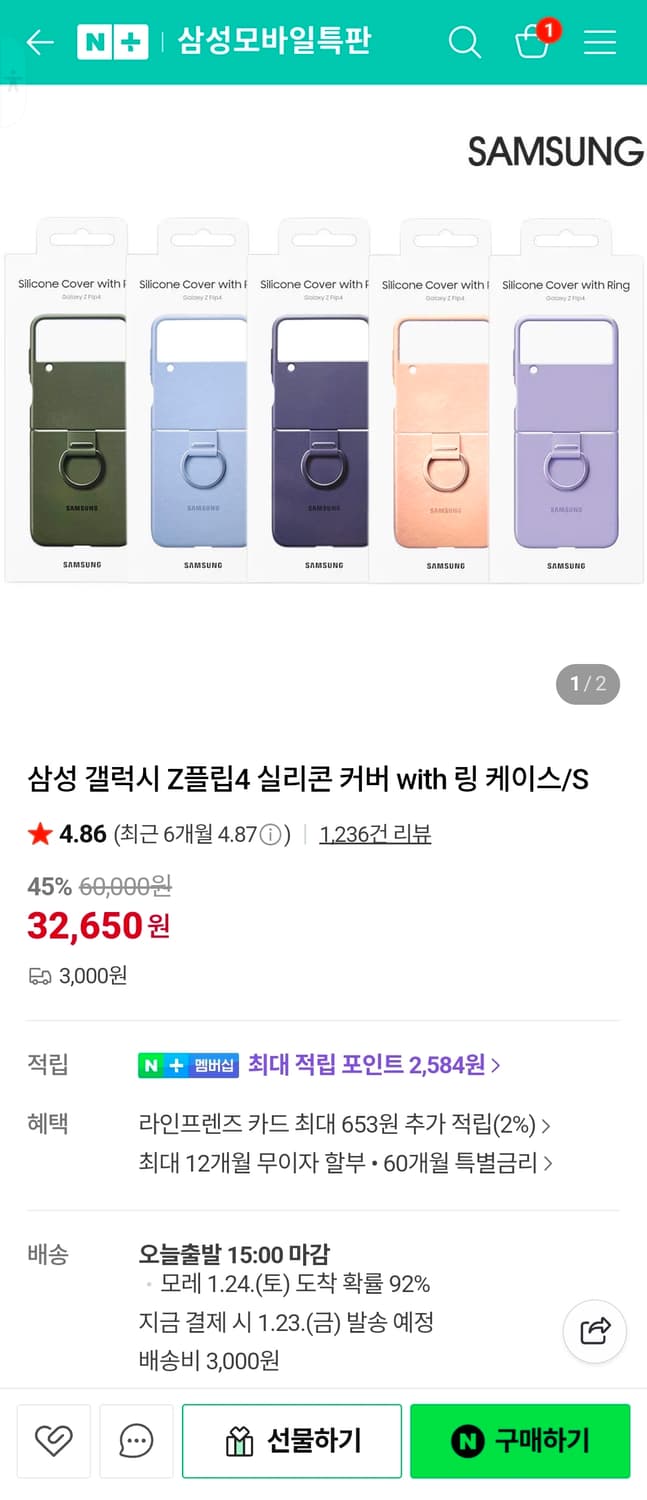Open the share icon above the bottom bar
Viewport: 647px width, 1500px height.
(x=594, y=1332)
